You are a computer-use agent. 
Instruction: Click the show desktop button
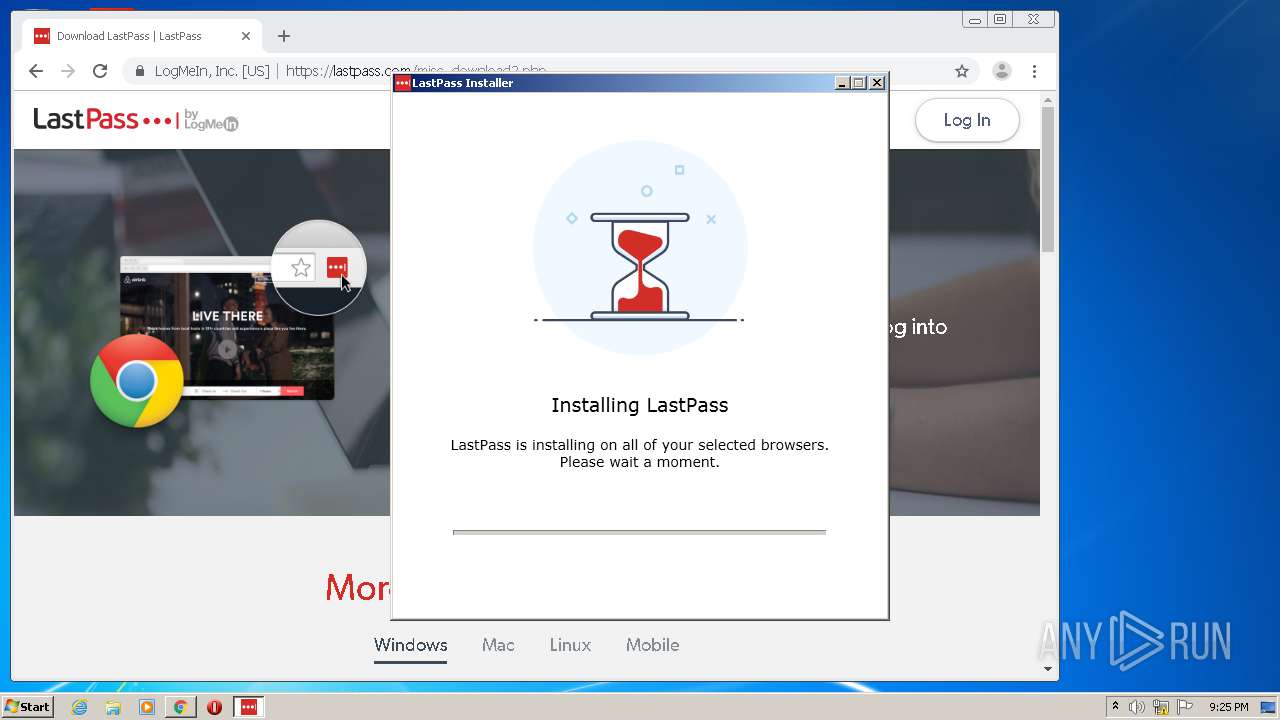click(x=1270, y=707)
